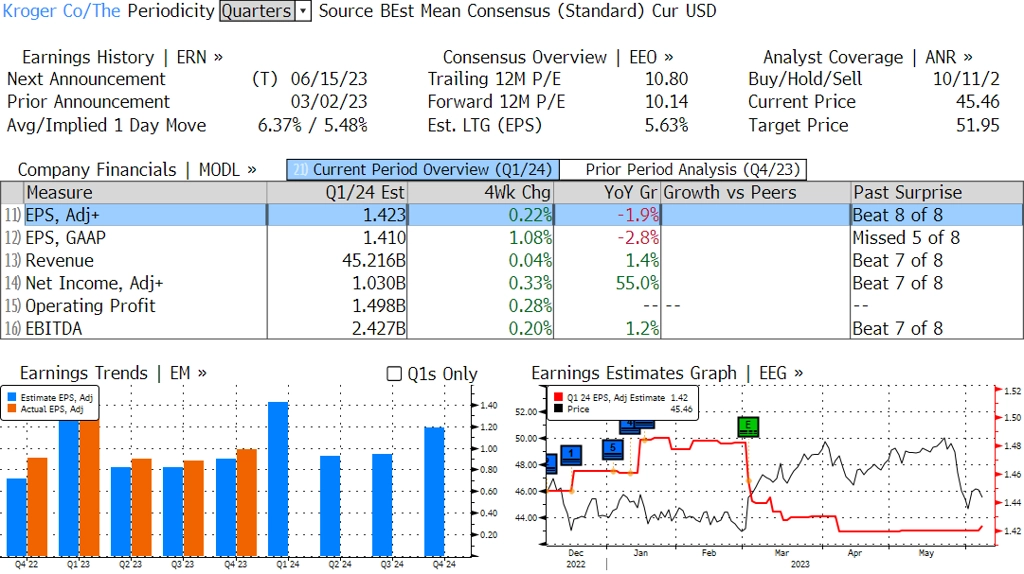Image resolution: width=1024 pixels, height=574 pixels.
Task: Click the 4Wk Chg column header
Action: pos(480,193)
